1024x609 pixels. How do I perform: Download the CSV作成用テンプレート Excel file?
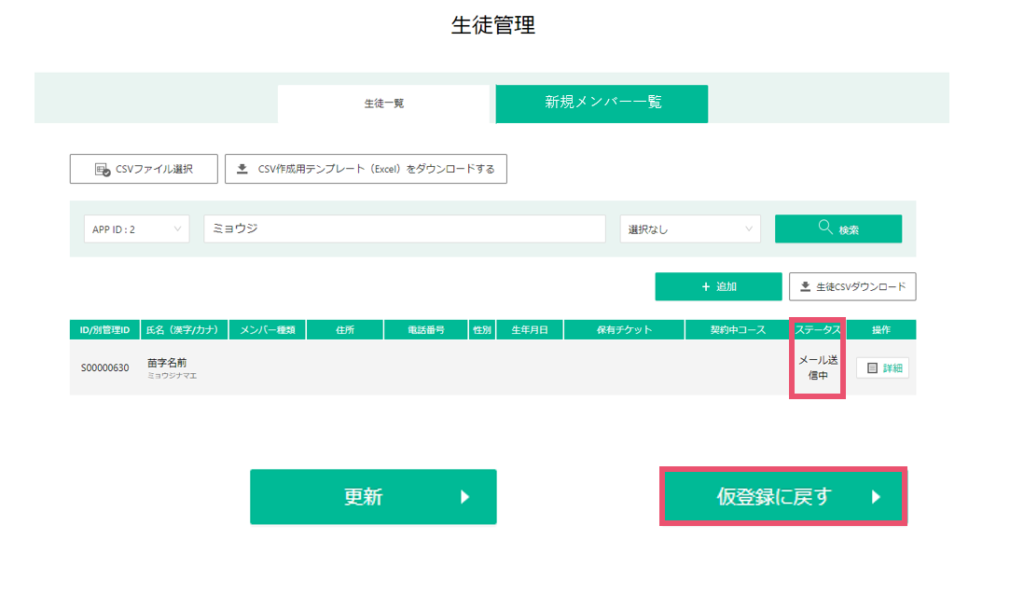[x=366, y=169]
